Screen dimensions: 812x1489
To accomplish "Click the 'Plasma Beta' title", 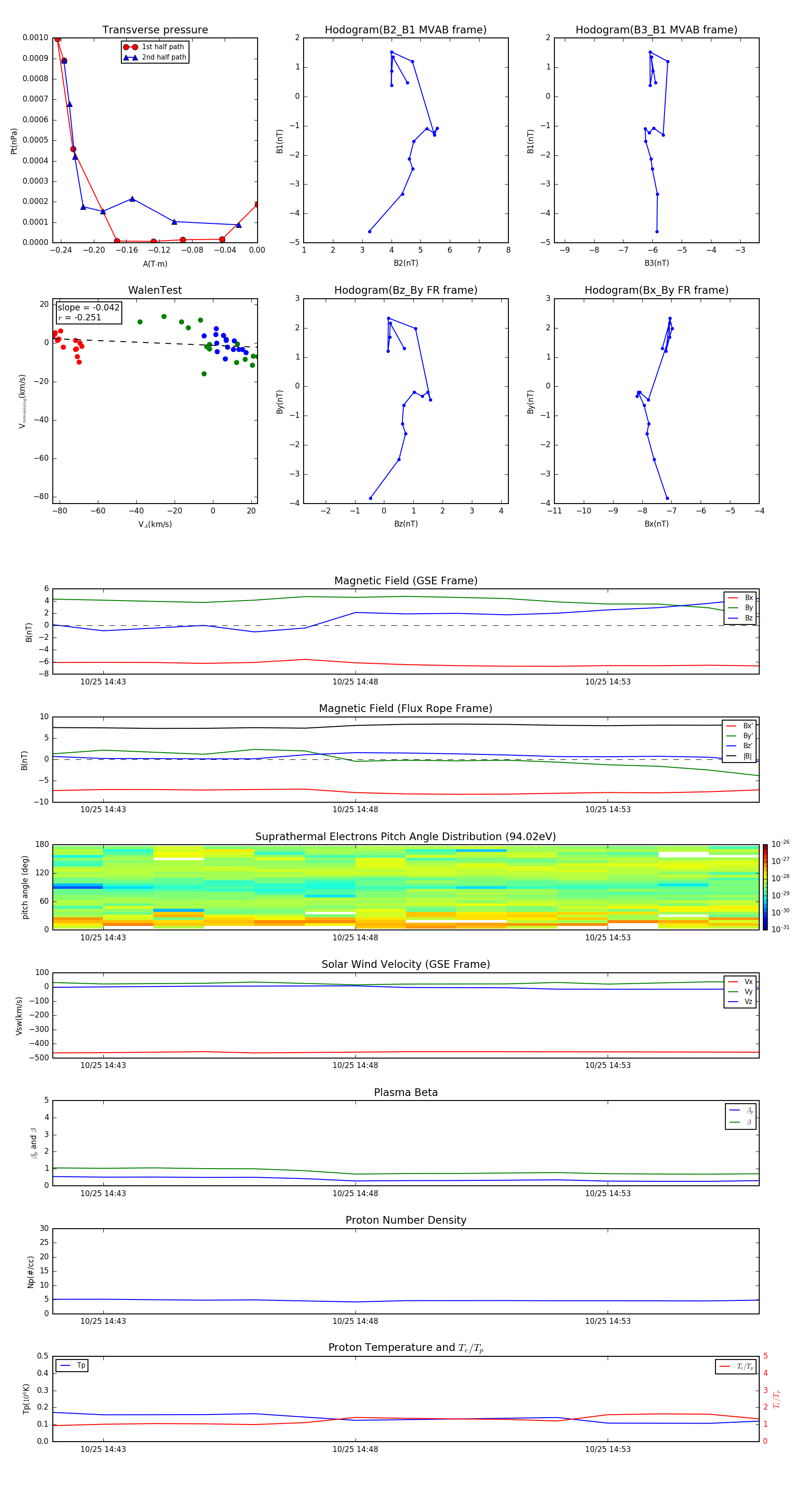I will 406,1092.
